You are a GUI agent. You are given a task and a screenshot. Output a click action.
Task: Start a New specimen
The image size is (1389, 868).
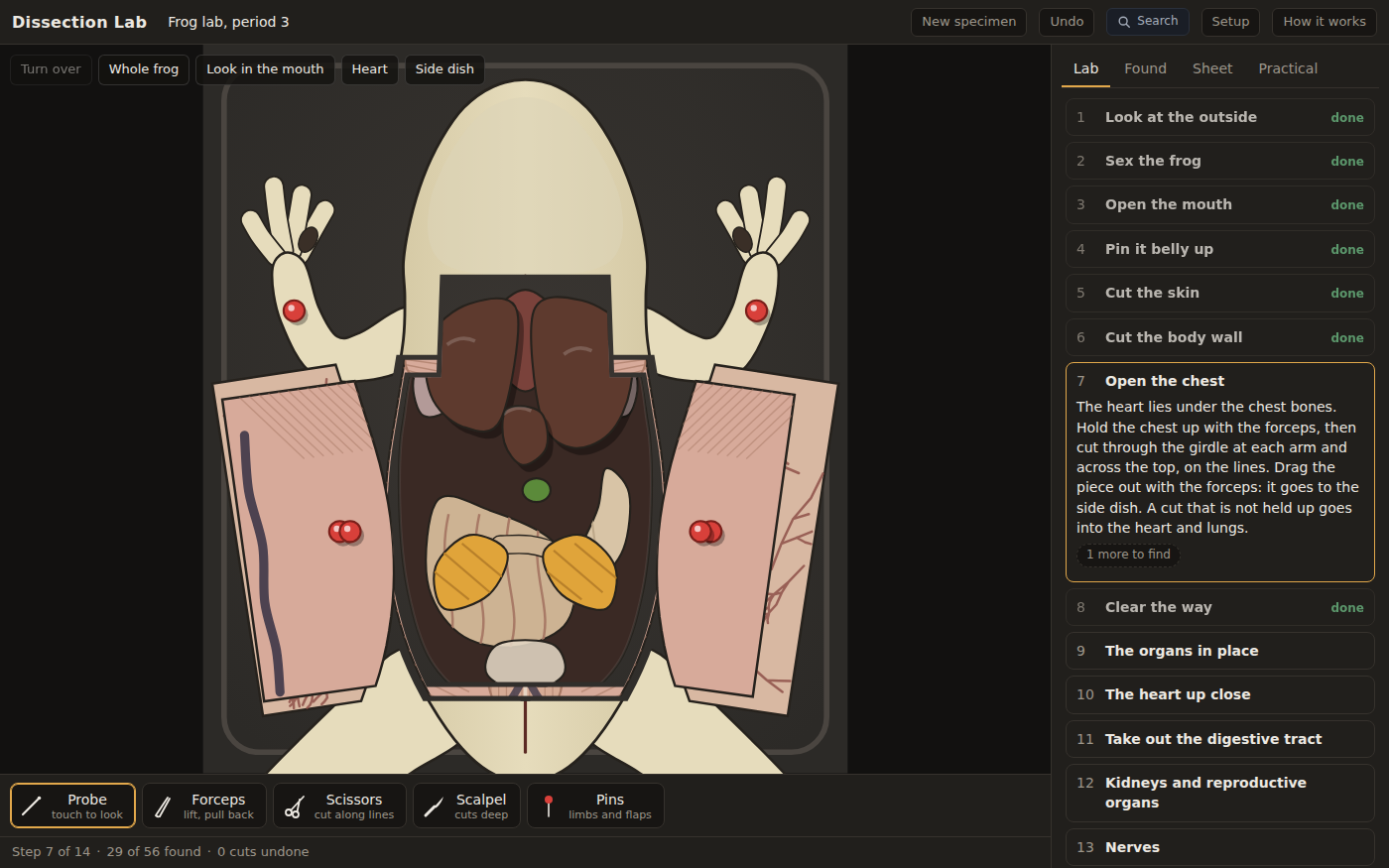(968, 22)
